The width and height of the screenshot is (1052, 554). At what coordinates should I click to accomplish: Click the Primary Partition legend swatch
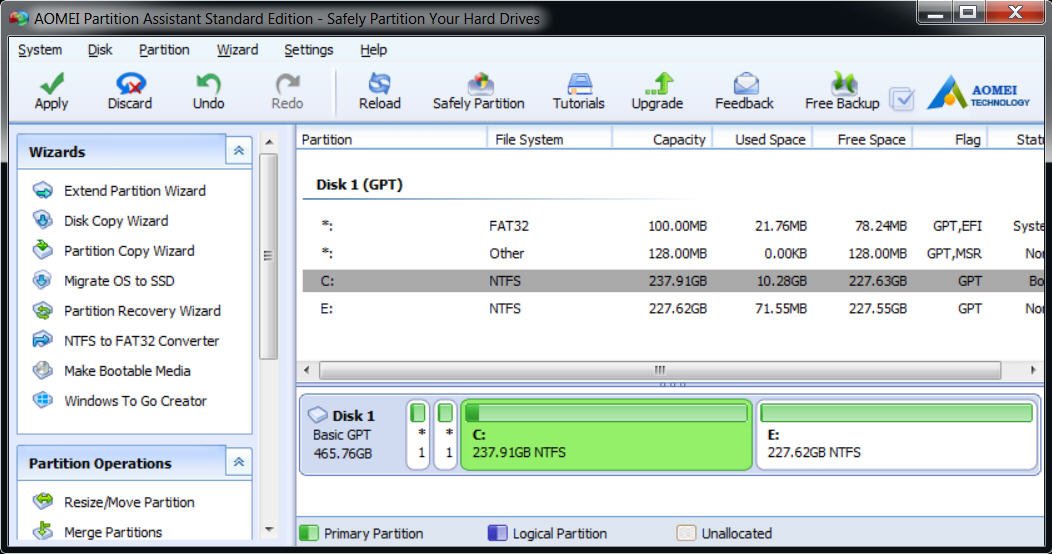point(309,533)
